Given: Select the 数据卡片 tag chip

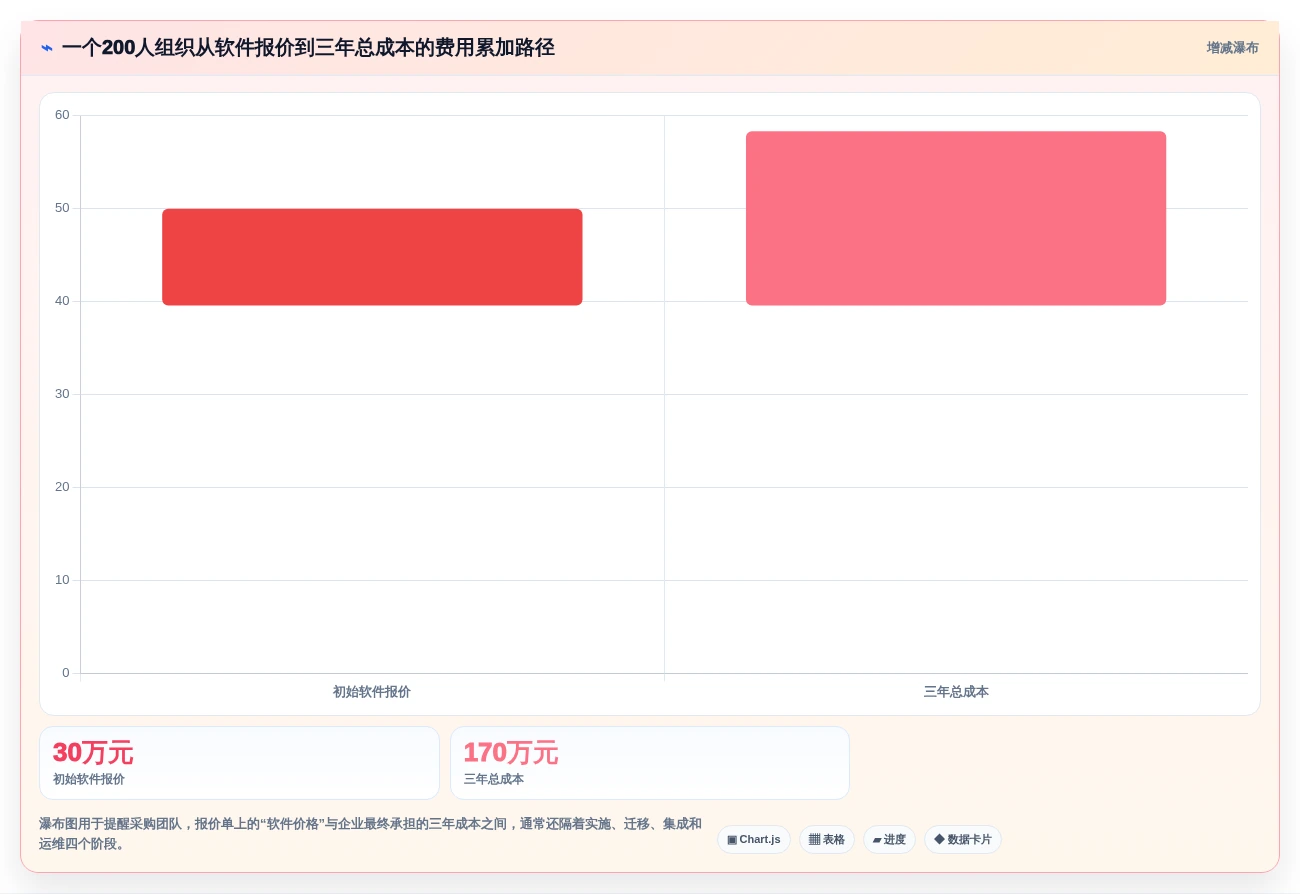Looking at the screenshot, I should click(x=963, y=840).
